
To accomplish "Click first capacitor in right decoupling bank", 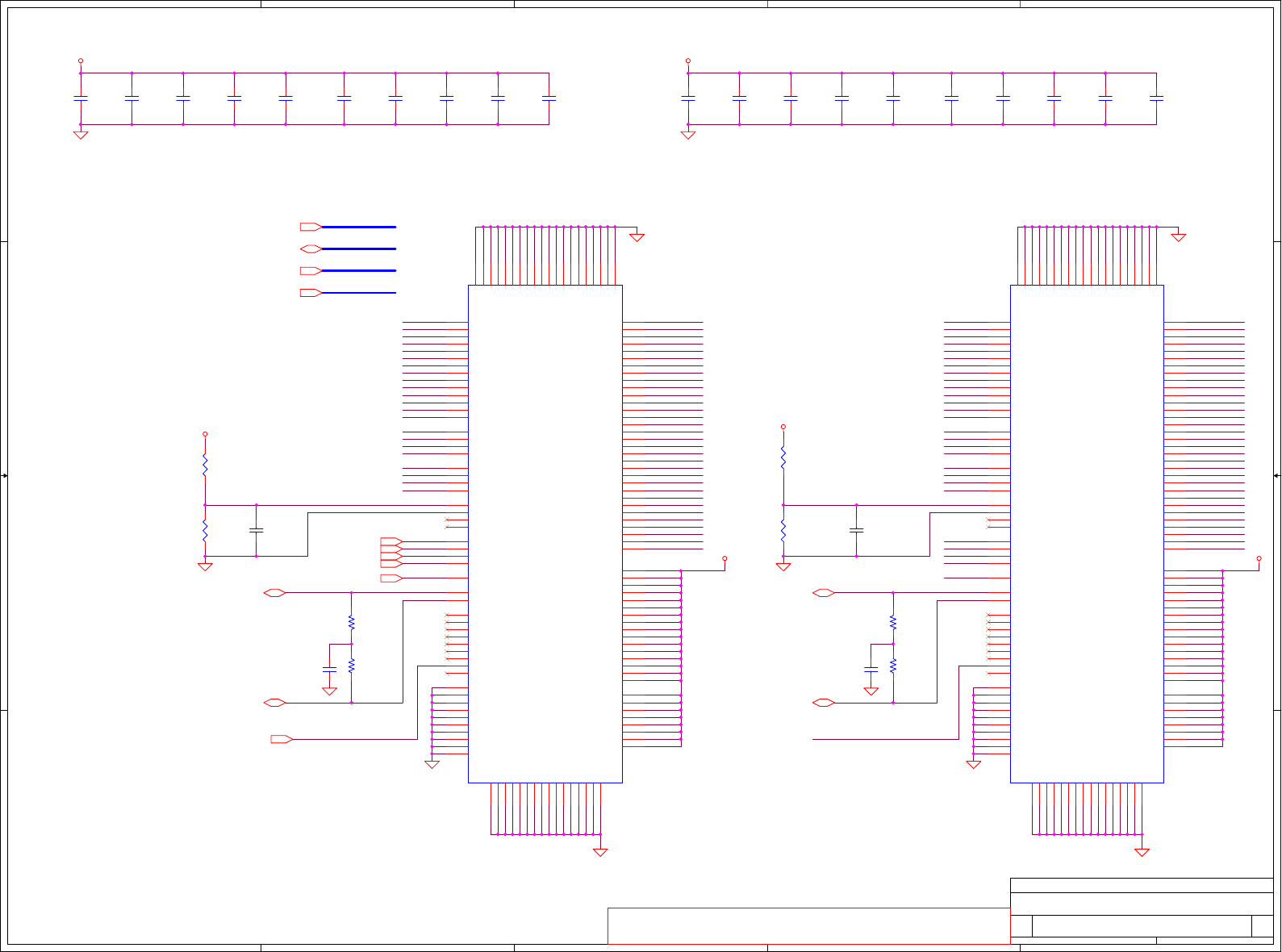I will click(x=688, y=98).
